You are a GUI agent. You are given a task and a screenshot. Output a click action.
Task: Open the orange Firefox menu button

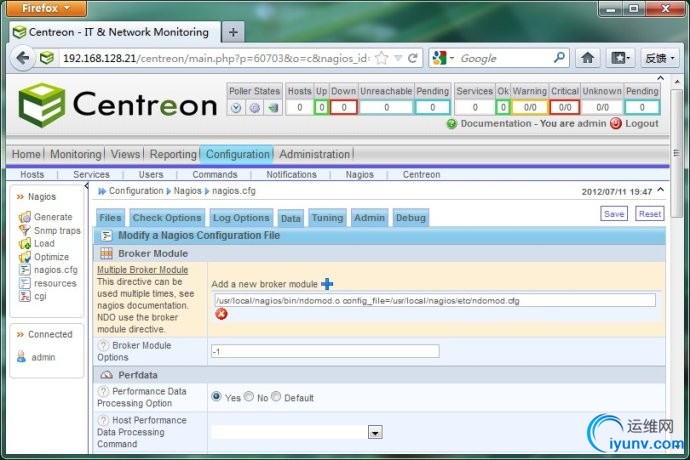[46, 8]
